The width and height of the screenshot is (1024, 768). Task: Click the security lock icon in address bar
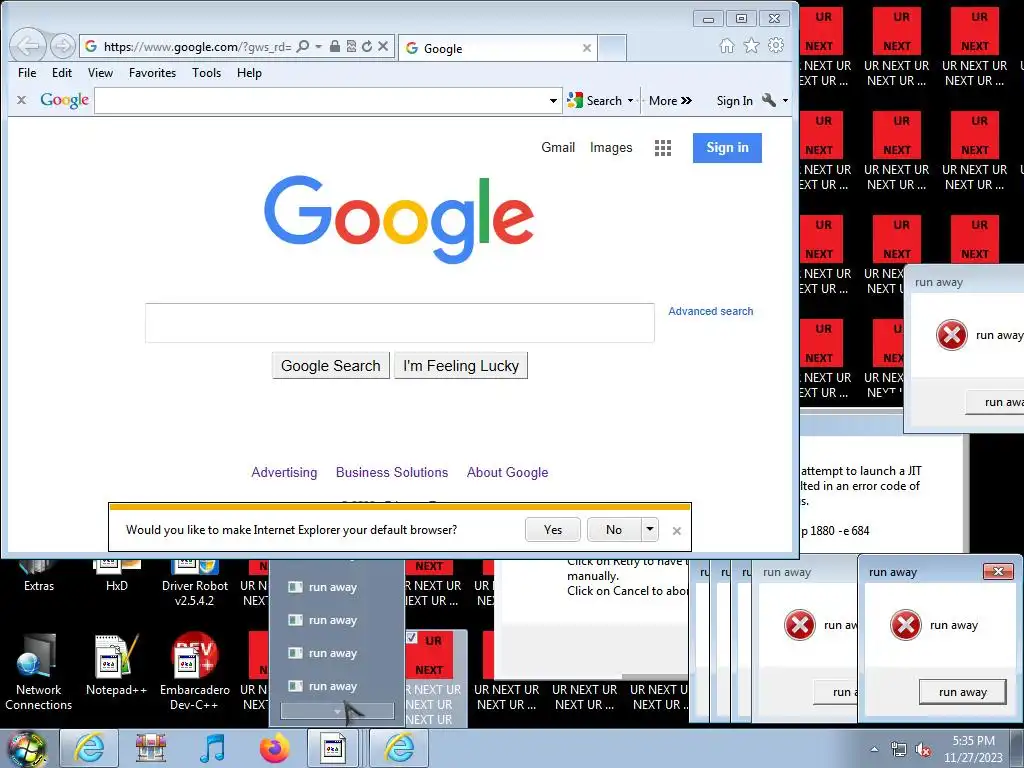pos(334,46)
